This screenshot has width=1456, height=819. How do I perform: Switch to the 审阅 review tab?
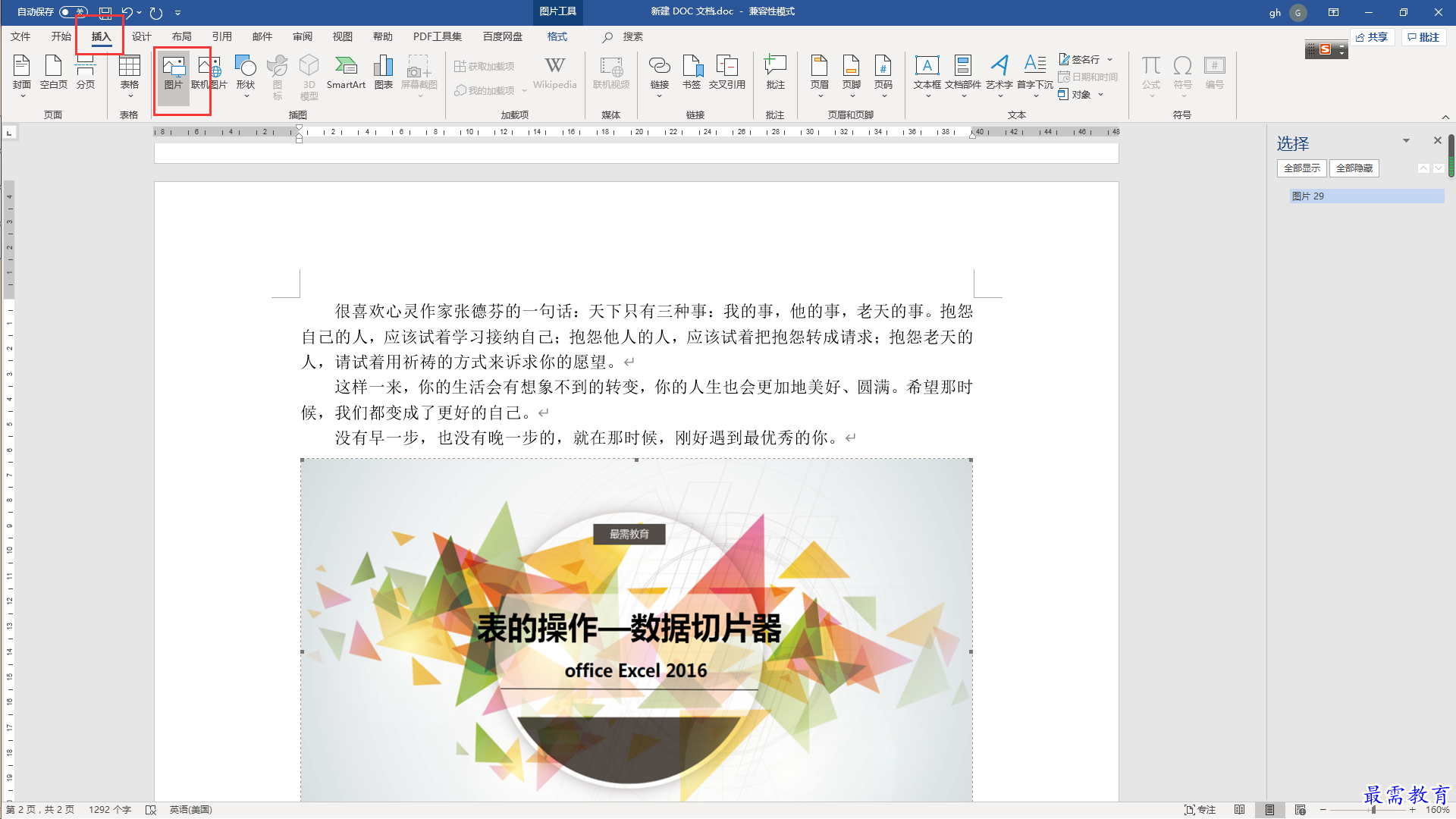click(x=302, y=36)
